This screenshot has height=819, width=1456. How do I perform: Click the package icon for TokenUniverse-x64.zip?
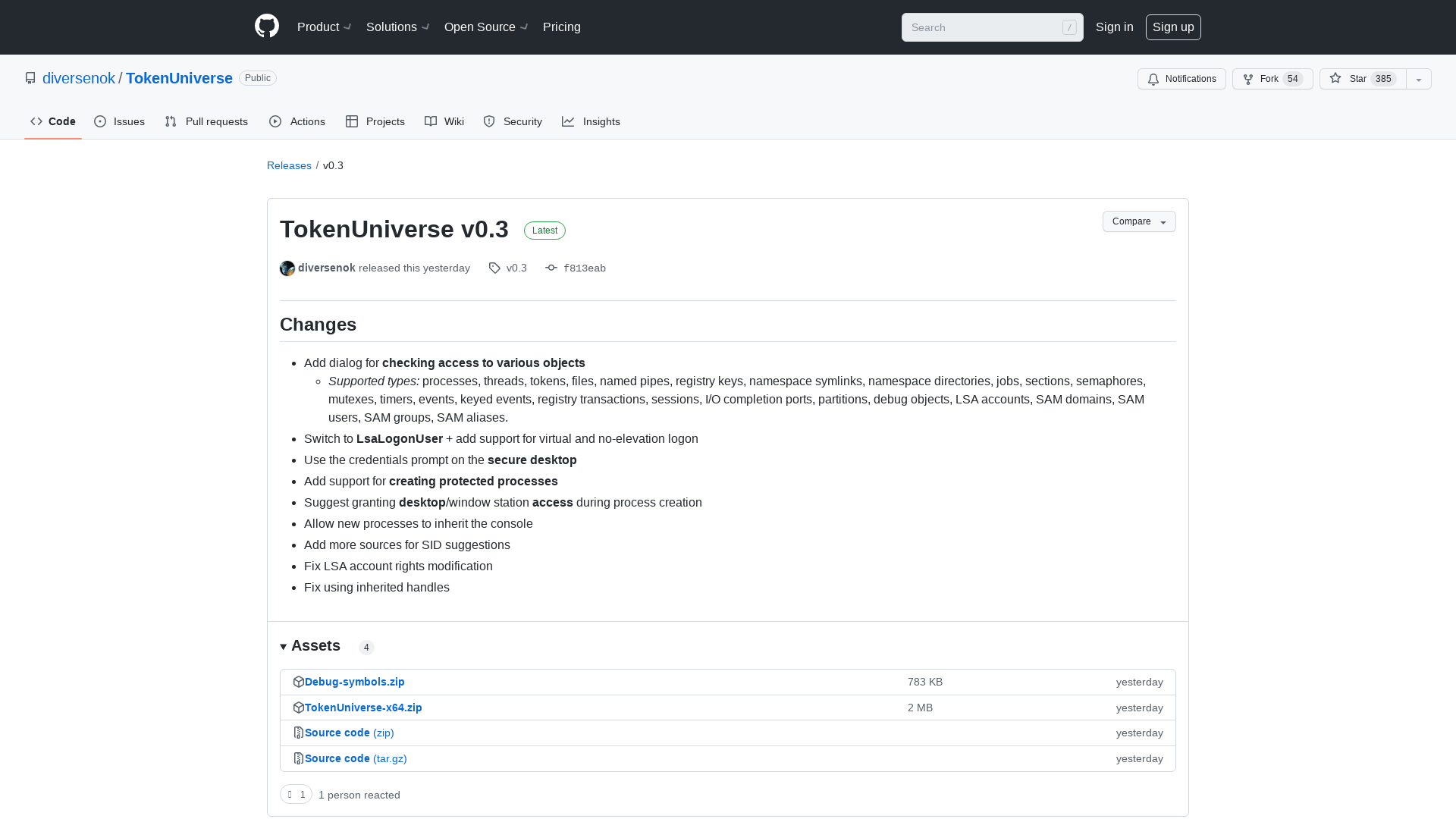click(299, 708)
